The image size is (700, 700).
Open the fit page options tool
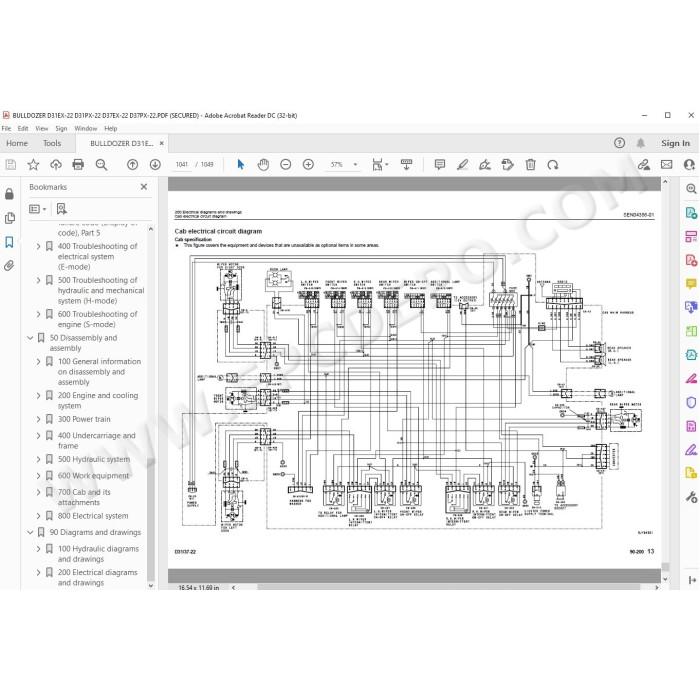coord(379,165)
